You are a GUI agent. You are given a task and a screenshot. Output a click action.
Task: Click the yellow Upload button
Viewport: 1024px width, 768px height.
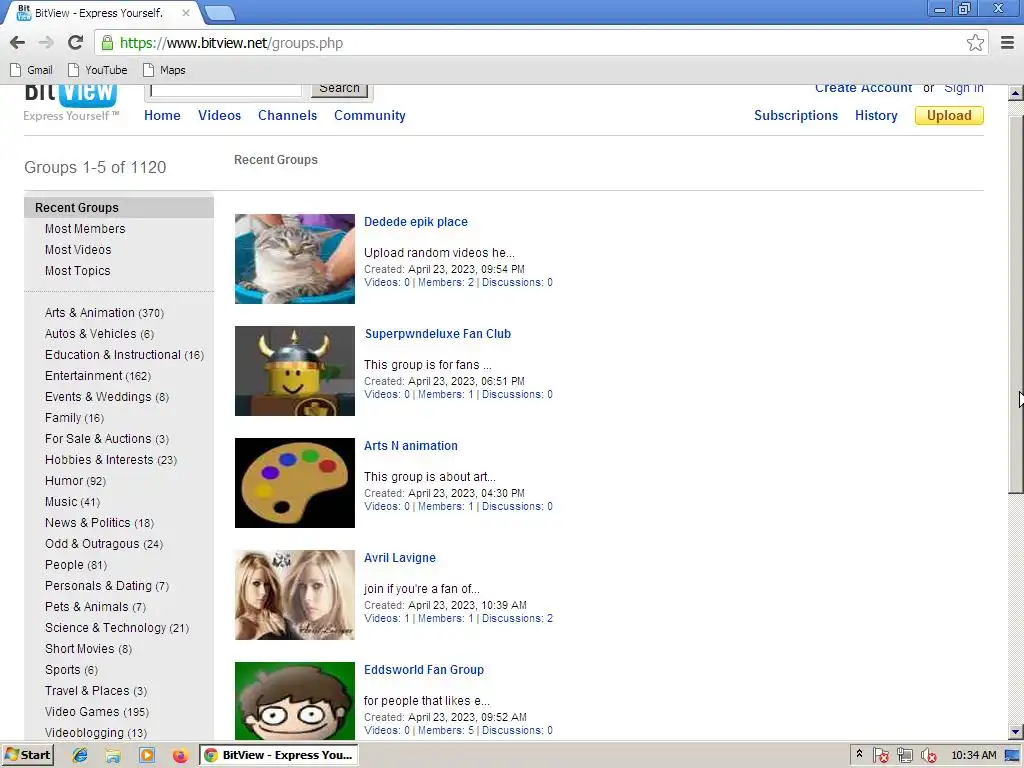click(949, 116)
